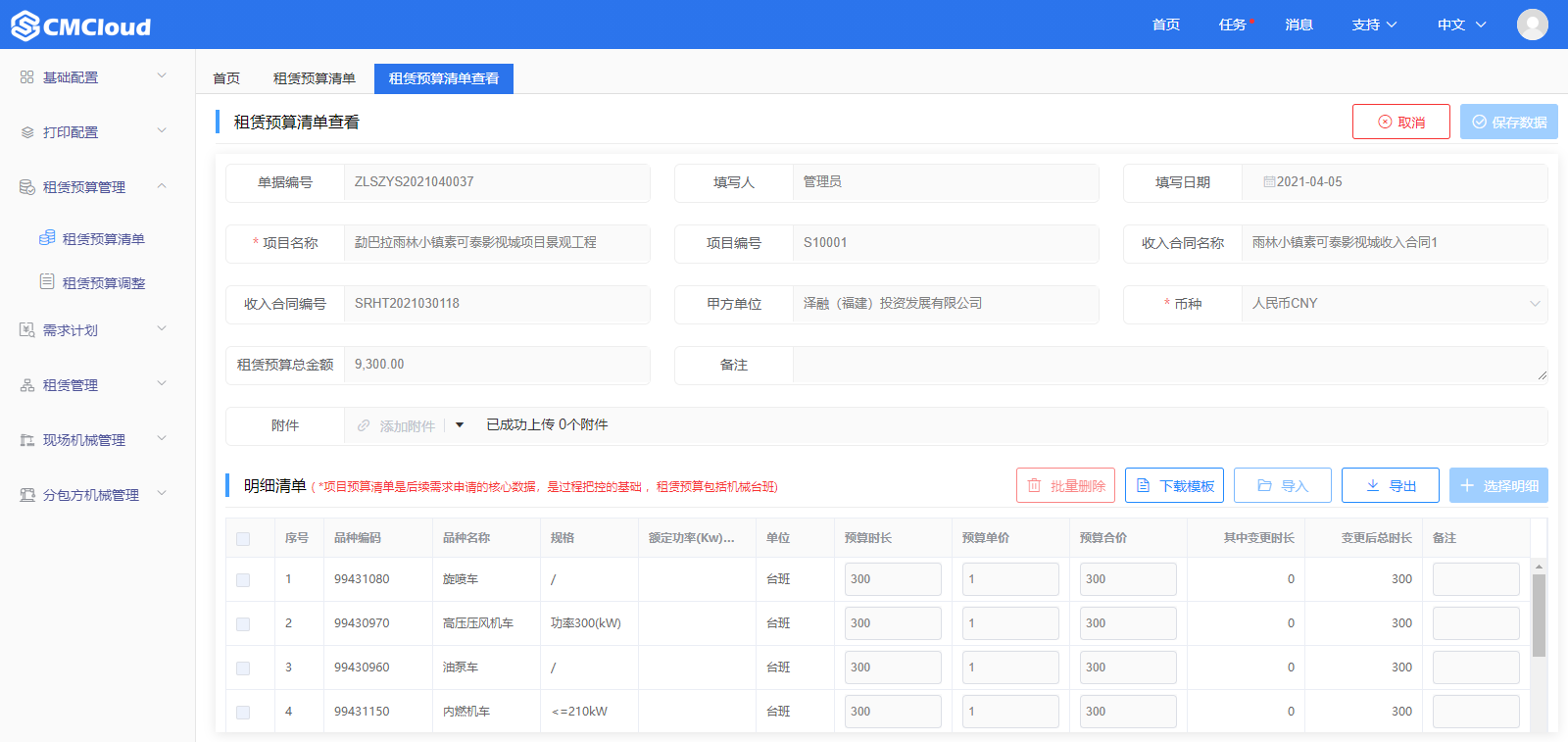Click the document icon on 下载模板
This screenshot has height=742, width=1568.
pos(1143,485)
